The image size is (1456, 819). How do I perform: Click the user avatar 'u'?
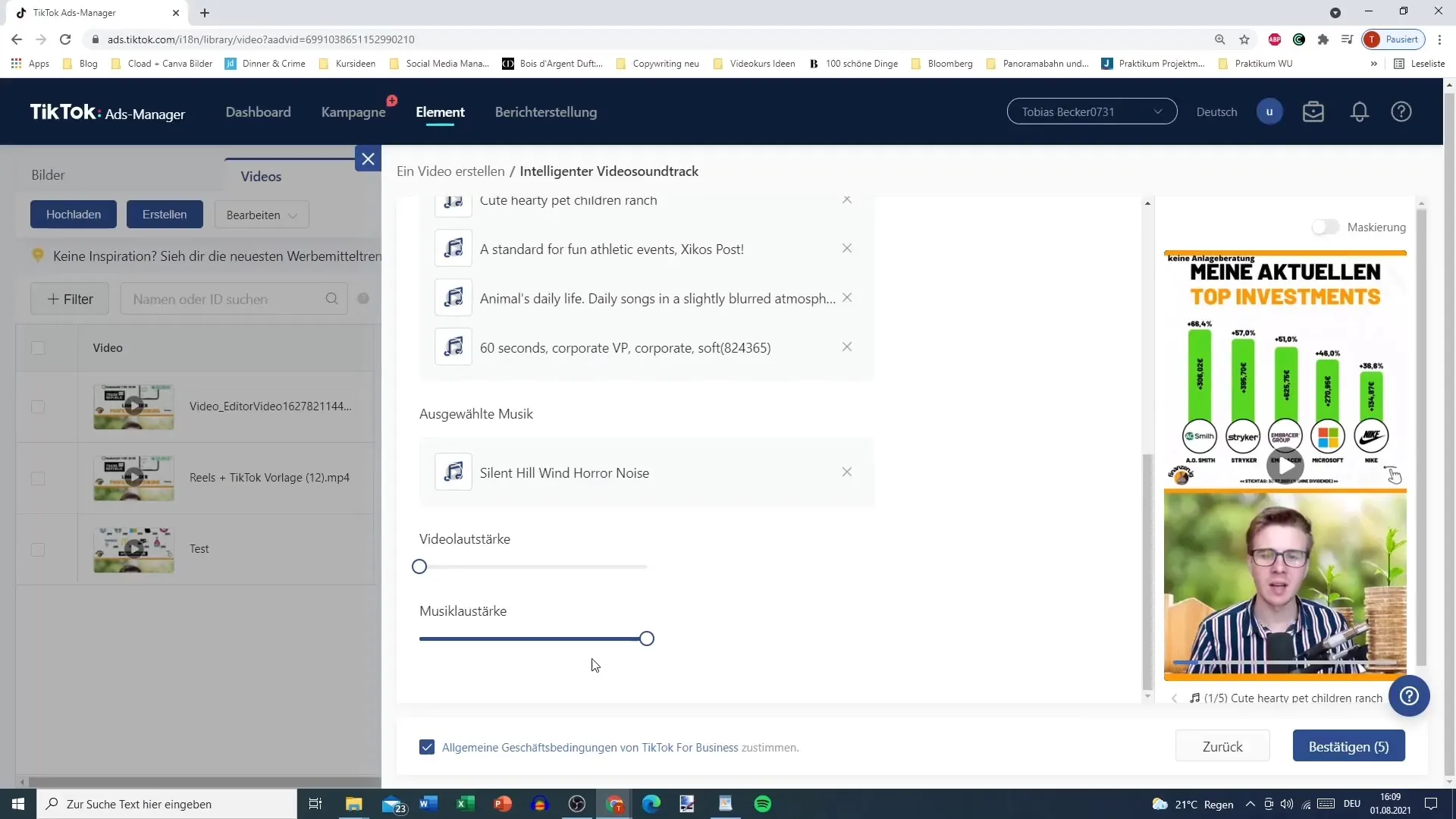tap(1269, 112)
